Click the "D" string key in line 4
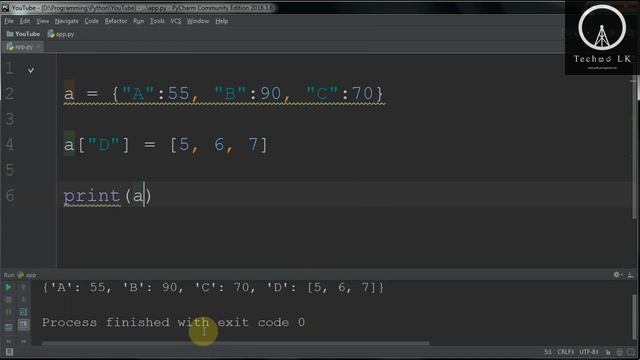This screenshot has width=640, height=360. coord(103,144)
